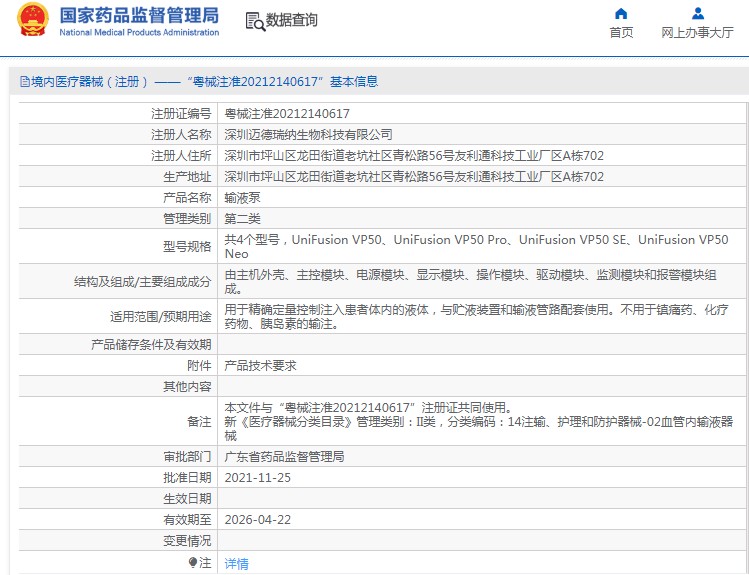
Task: Select approval date 2021-11-25
Action: (257, 478)
